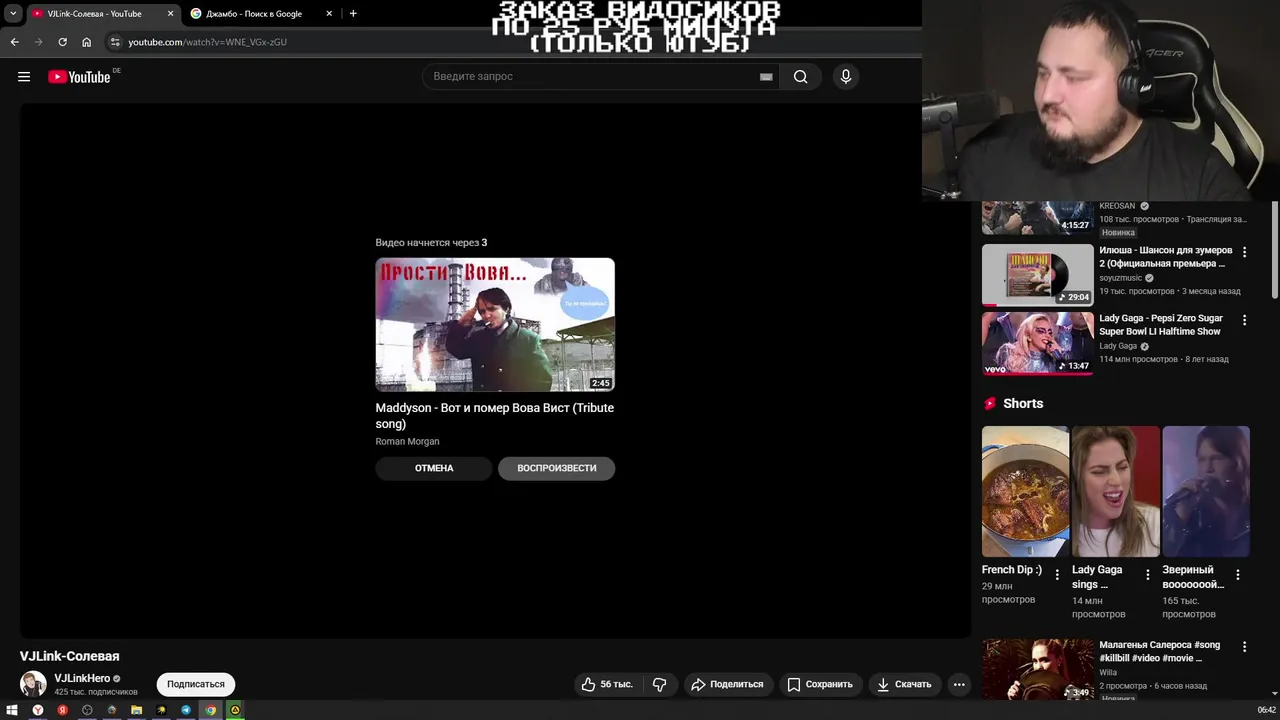Image resolution: width=1280 pixels, height=720 pixels.
Task: Click the address bar URL
Action: click(207, 42)
